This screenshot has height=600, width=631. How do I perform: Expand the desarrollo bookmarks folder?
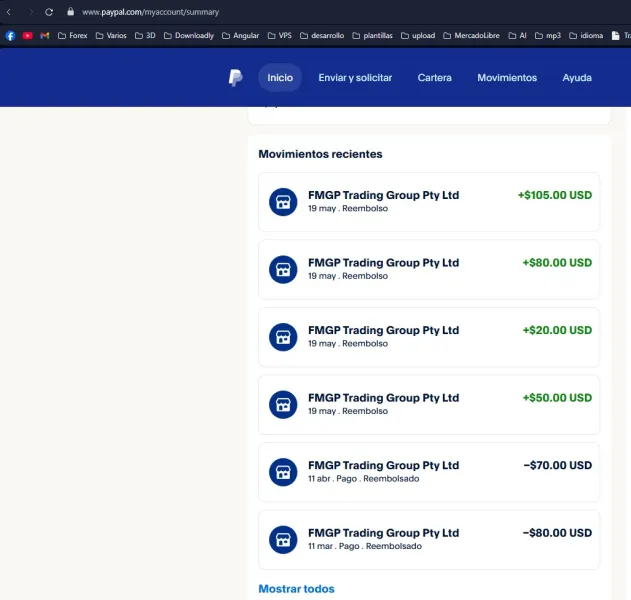click(x=321, y=35)
